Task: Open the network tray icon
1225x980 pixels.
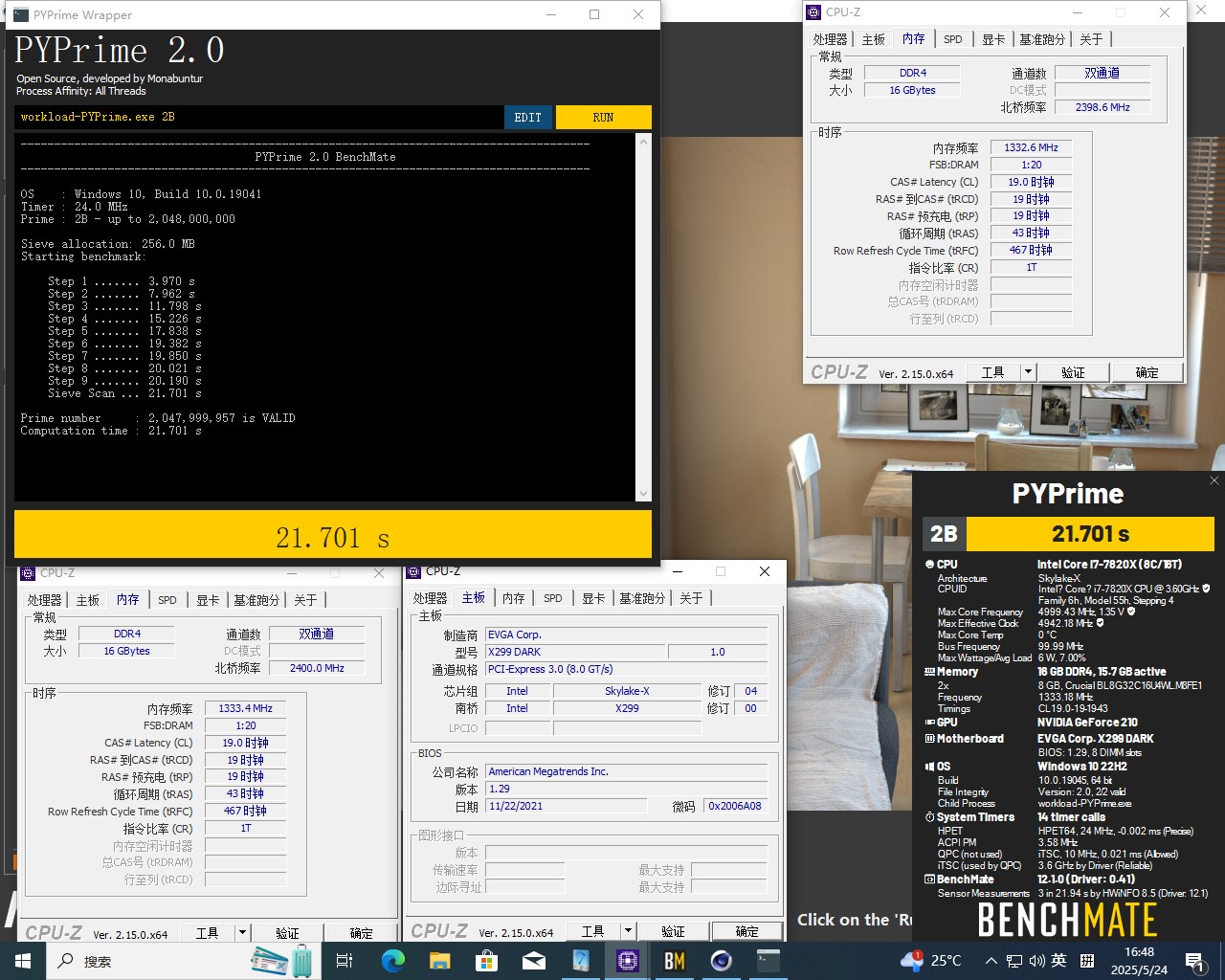Action: coord(1014,961)
